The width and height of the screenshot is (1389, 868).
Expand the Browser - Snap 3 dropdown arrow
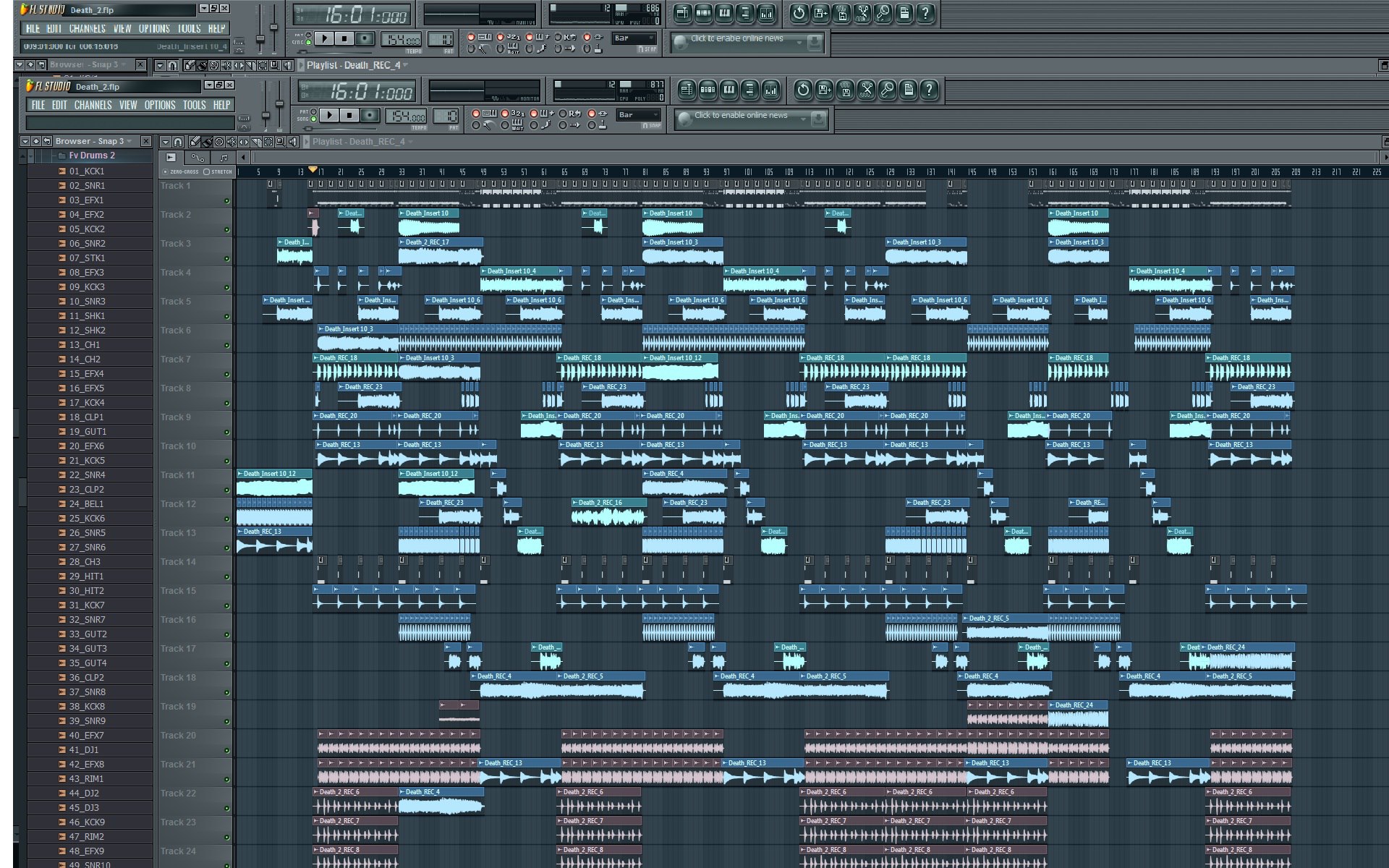click(130, 141)
